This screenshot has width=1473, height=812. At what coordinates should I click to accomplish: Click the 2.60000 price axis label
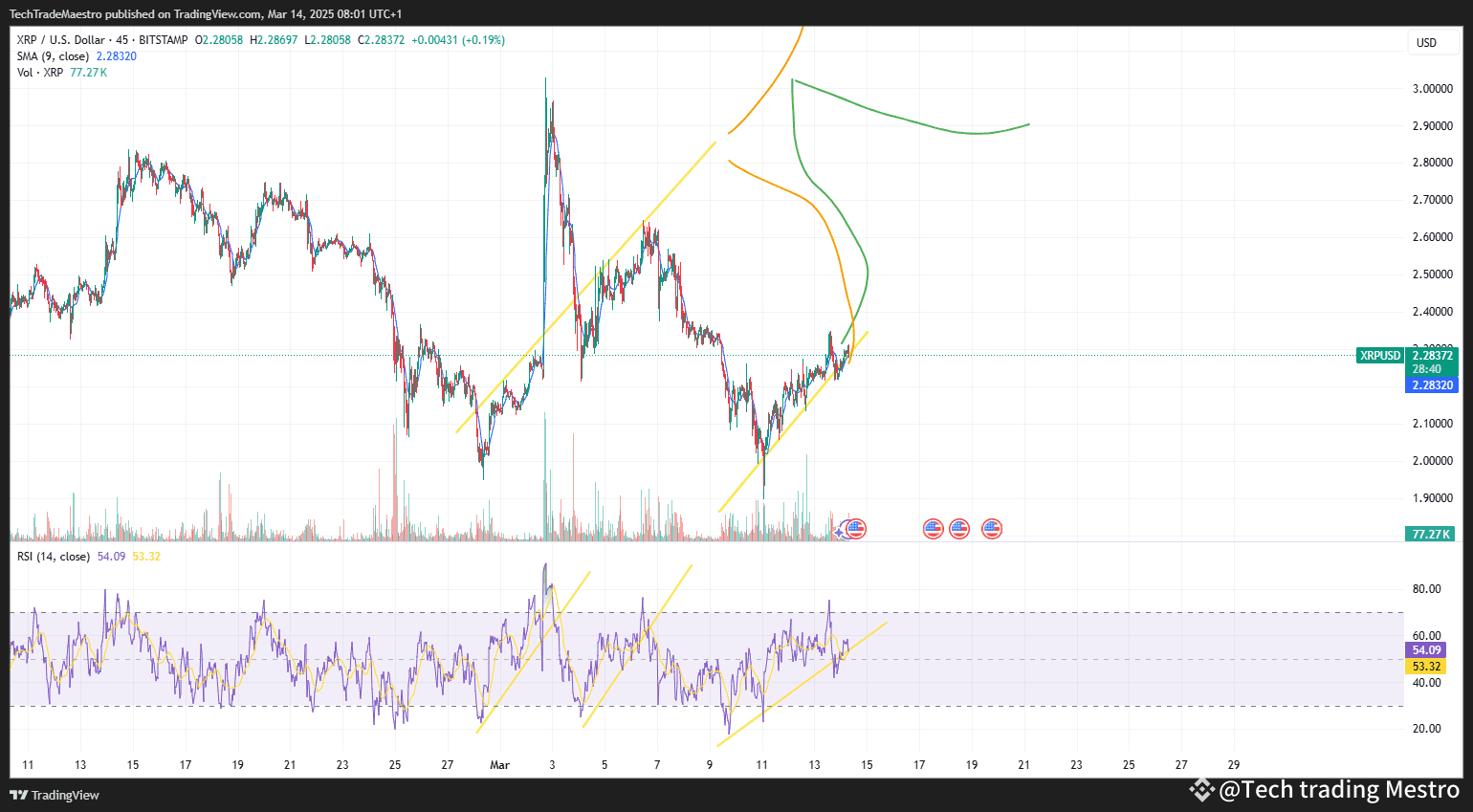[1433, 237]
